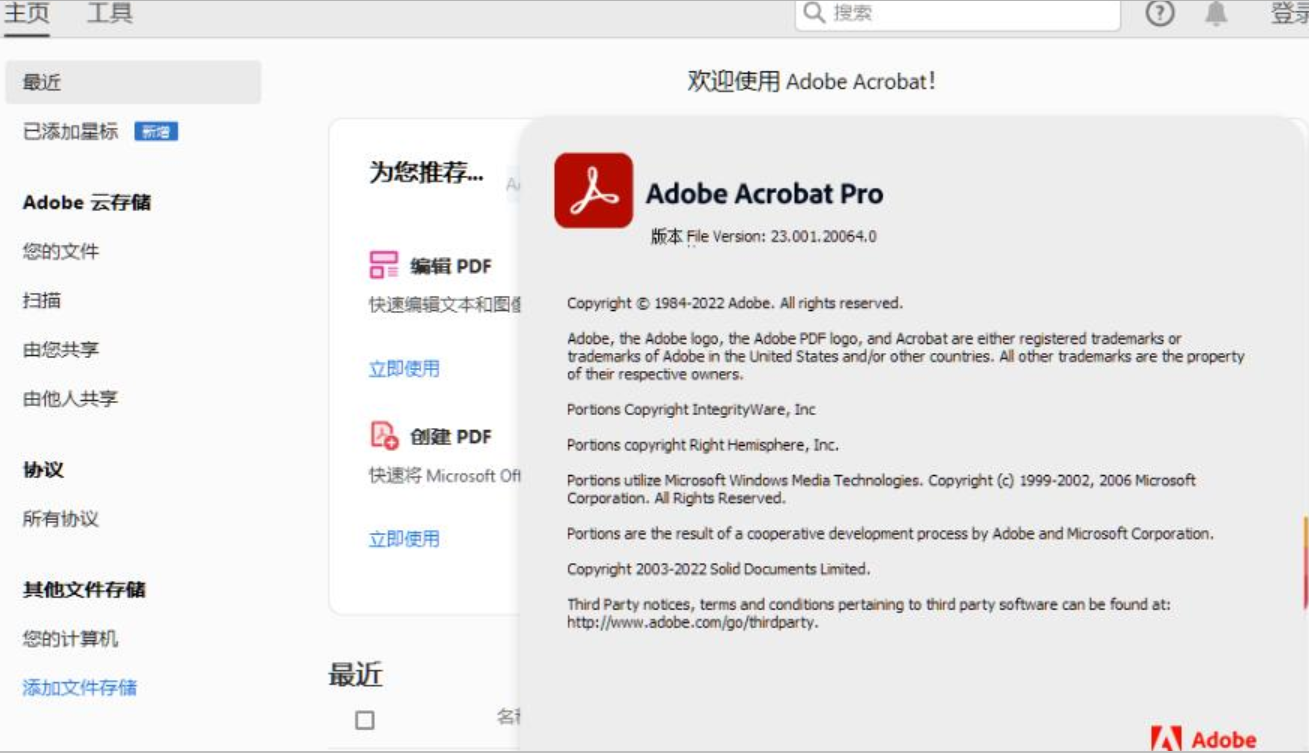
Task: Click the Create PDF (创建 PDF) icon
Action: click(x=384, y=435)
